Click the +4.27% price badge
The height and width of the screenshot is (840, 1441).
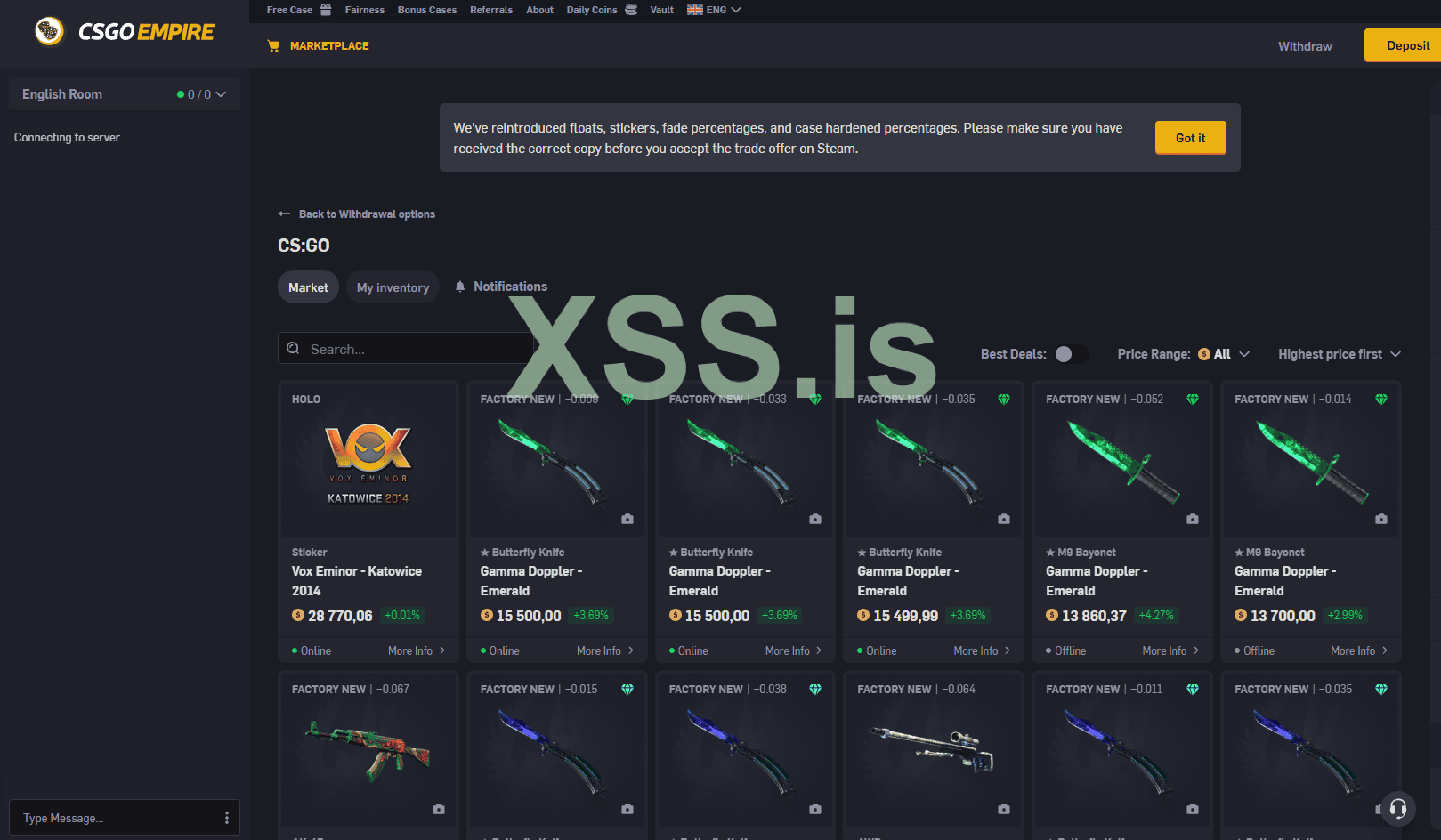[1156, 615]
